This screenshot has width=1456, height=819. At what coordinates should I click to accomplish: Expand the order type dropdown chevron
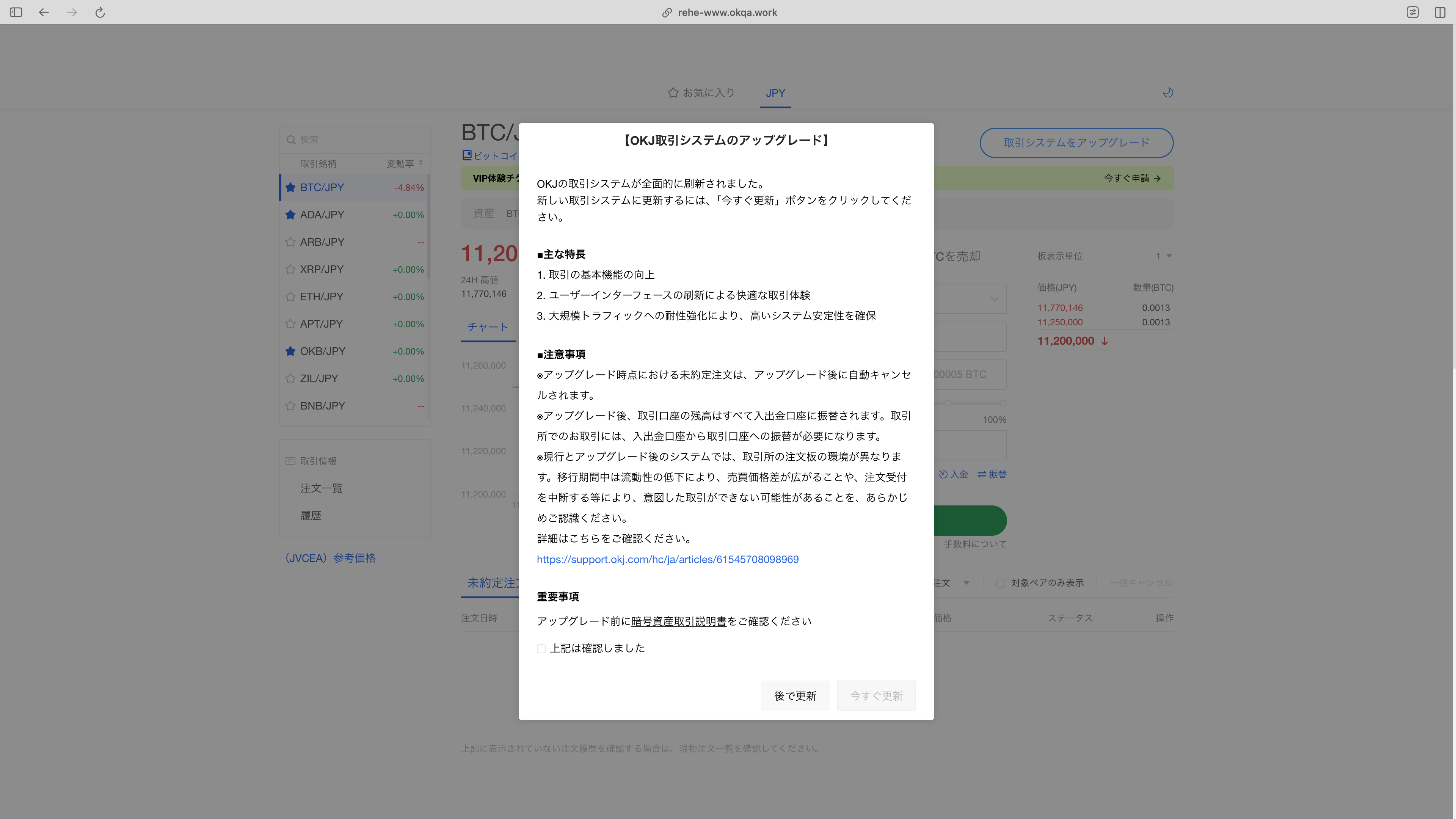pos(995,298)
